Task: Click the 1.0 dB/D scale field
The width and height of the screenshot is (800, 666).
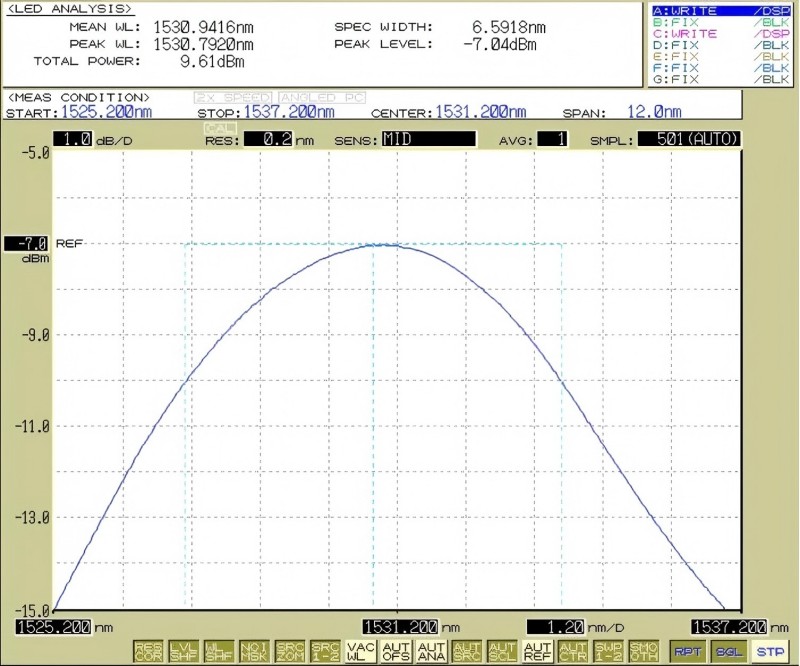Action: [72, 139]
